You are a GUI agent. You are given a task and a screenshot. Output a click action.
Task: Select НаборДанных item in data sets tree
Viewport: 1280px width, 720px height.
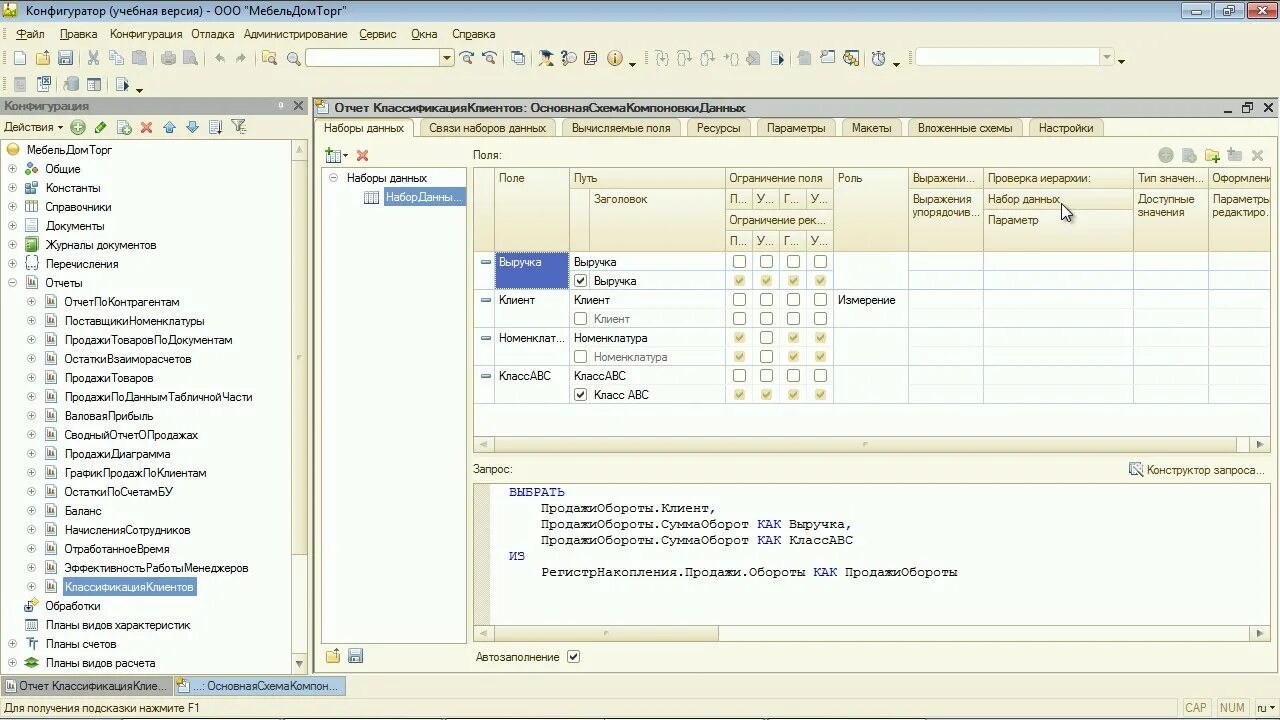pyautogui.click(x=424, y=198)
